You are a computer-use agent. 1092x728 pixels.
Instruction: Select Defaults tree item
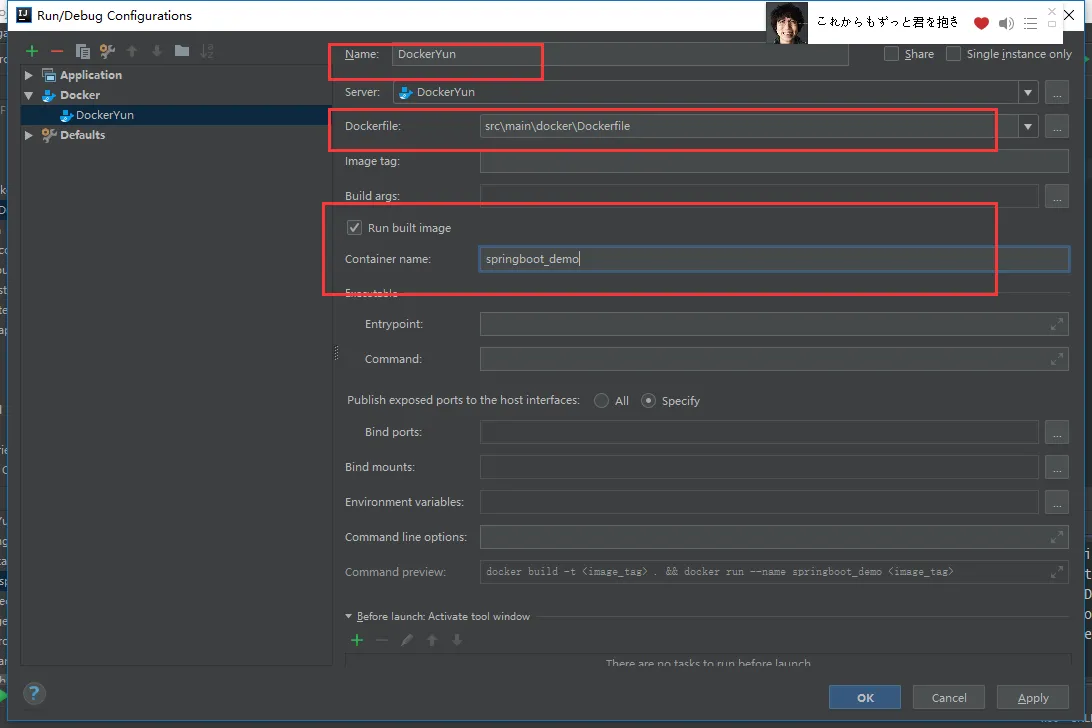click(82, 135)
